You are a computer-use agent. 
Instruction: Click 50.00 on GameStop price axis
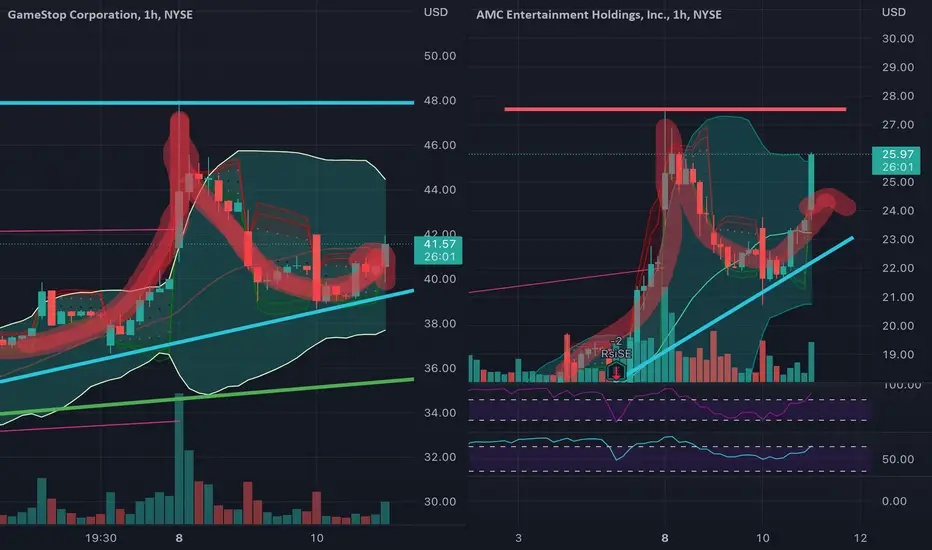[x=440, y=56]
